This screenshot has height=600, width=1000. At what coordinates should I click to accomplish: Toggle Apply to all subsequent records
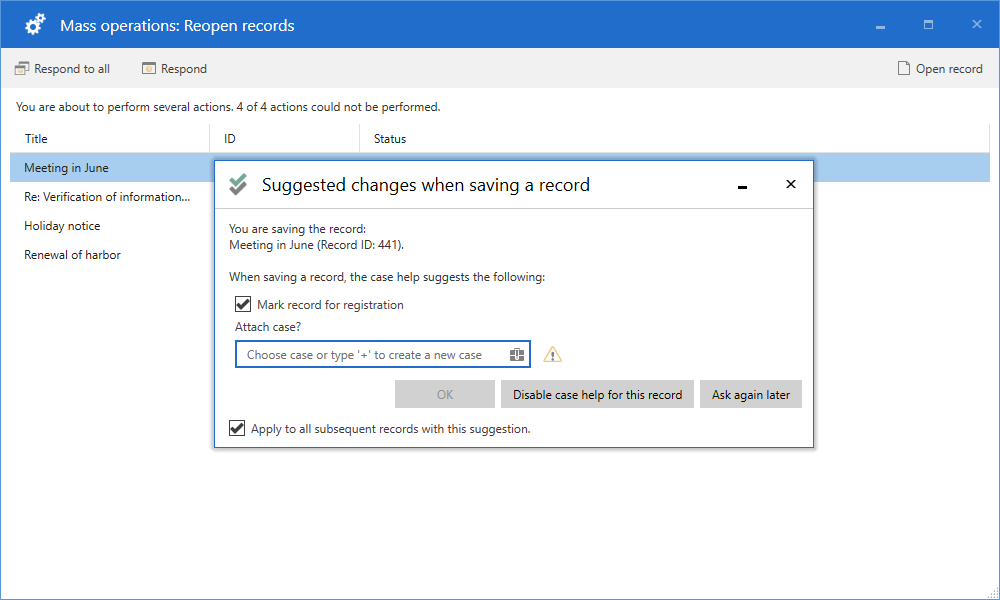pos(237,429)
